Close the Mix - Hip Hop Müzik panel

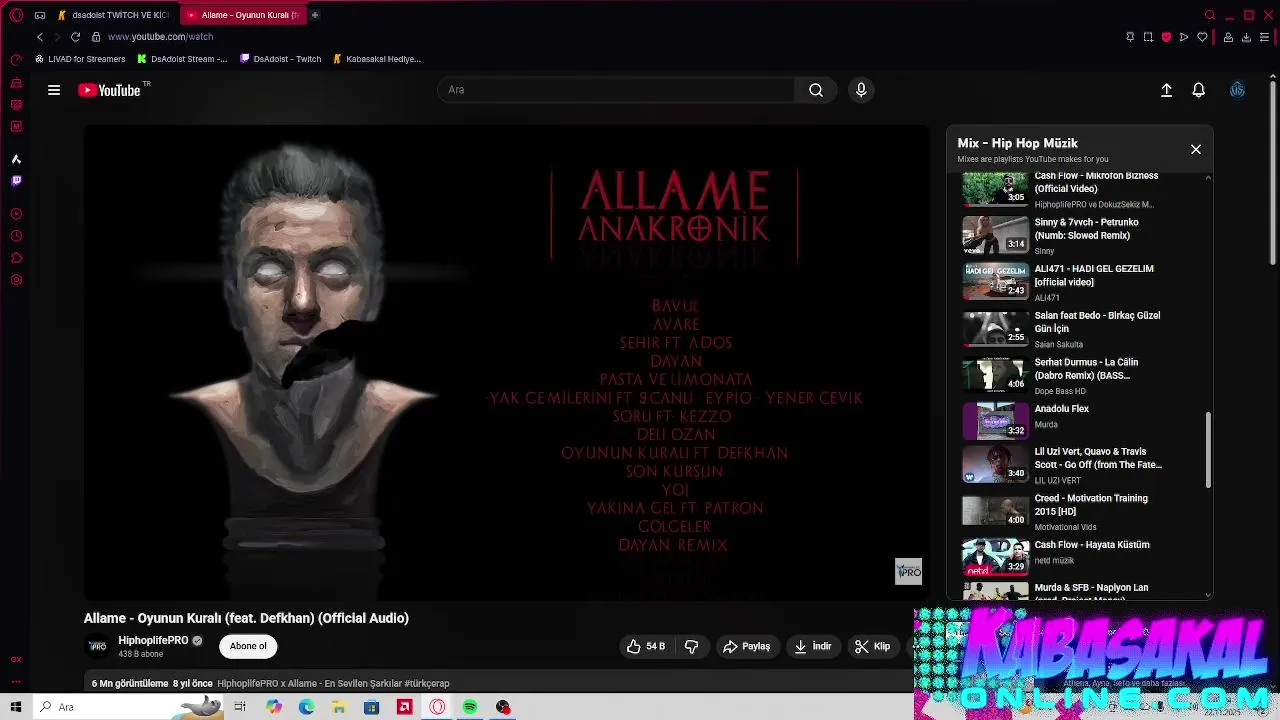[x=1195, y=149]
